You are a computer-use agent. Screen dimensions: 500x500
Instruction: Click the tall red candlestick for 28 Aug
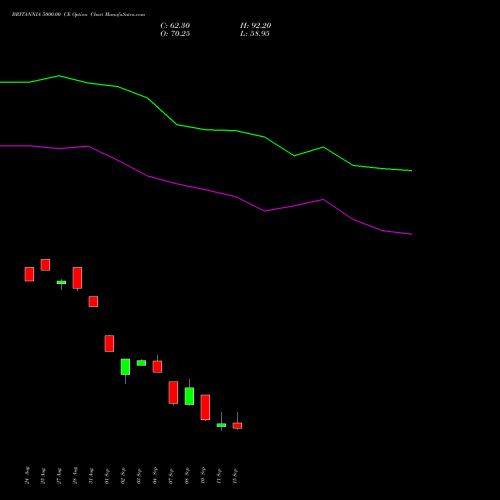(x=77, y=278)
